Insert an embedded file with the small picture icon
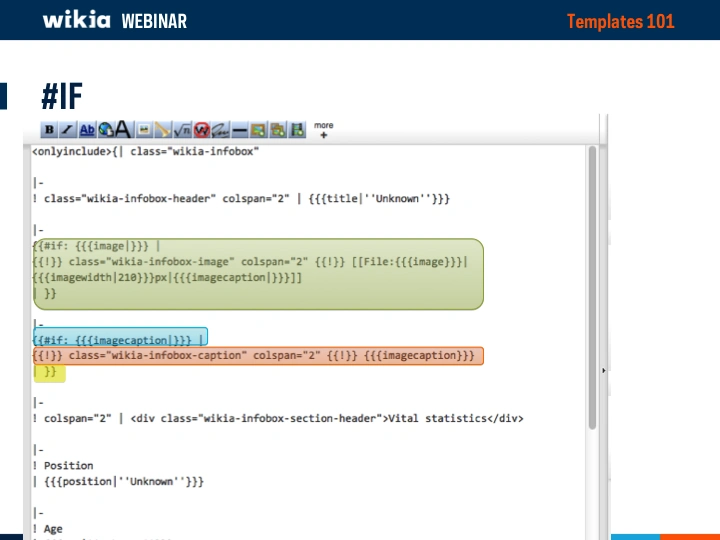 [144, 130]
